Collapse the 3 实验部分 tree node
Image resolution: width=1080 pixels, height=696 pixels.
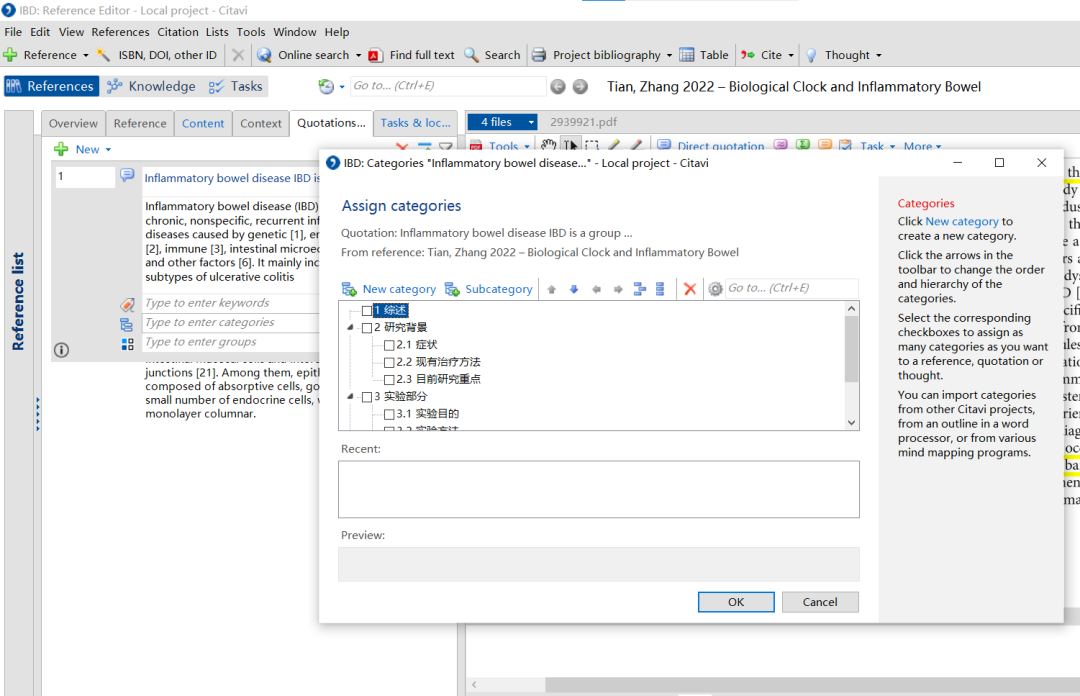[351, 396]
